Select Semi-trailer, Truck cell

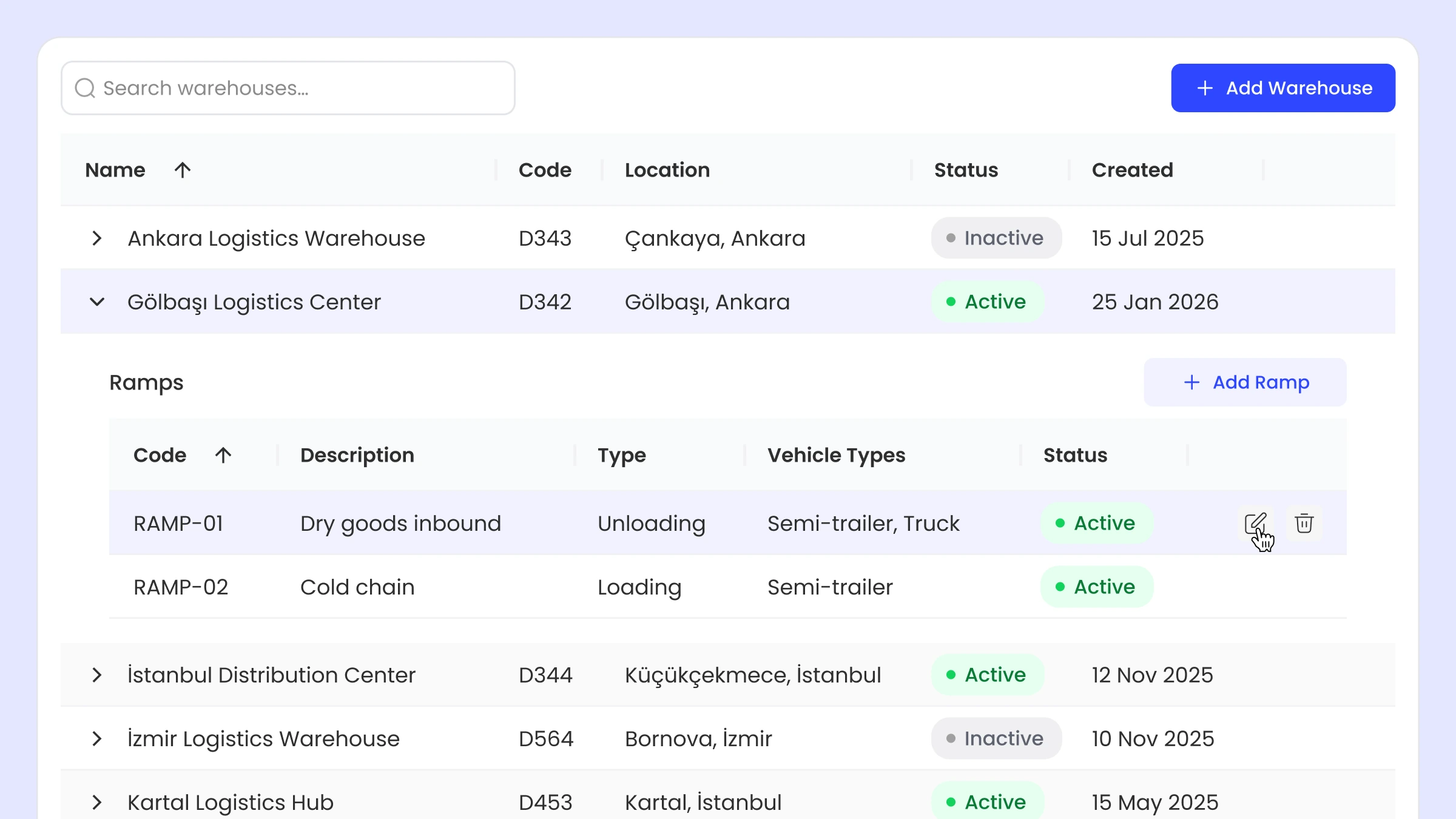863,524
